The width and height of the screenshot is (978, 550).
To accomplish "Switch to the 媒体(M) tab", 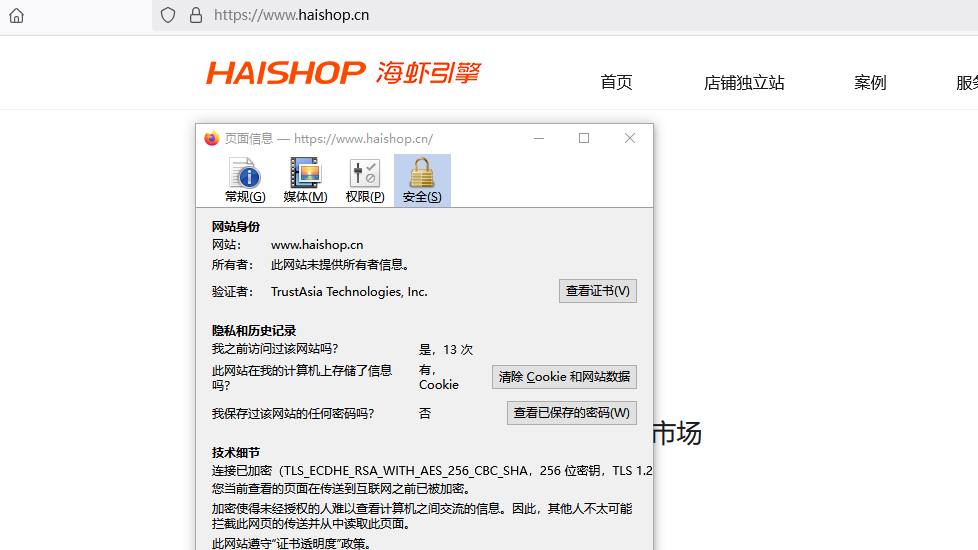I will [x=305, y=180].
